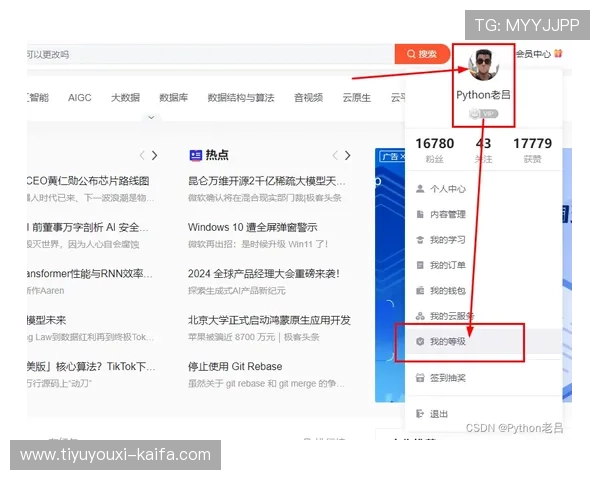Click subtitle 探索生成式AI产品新纪元

[236, 291]
